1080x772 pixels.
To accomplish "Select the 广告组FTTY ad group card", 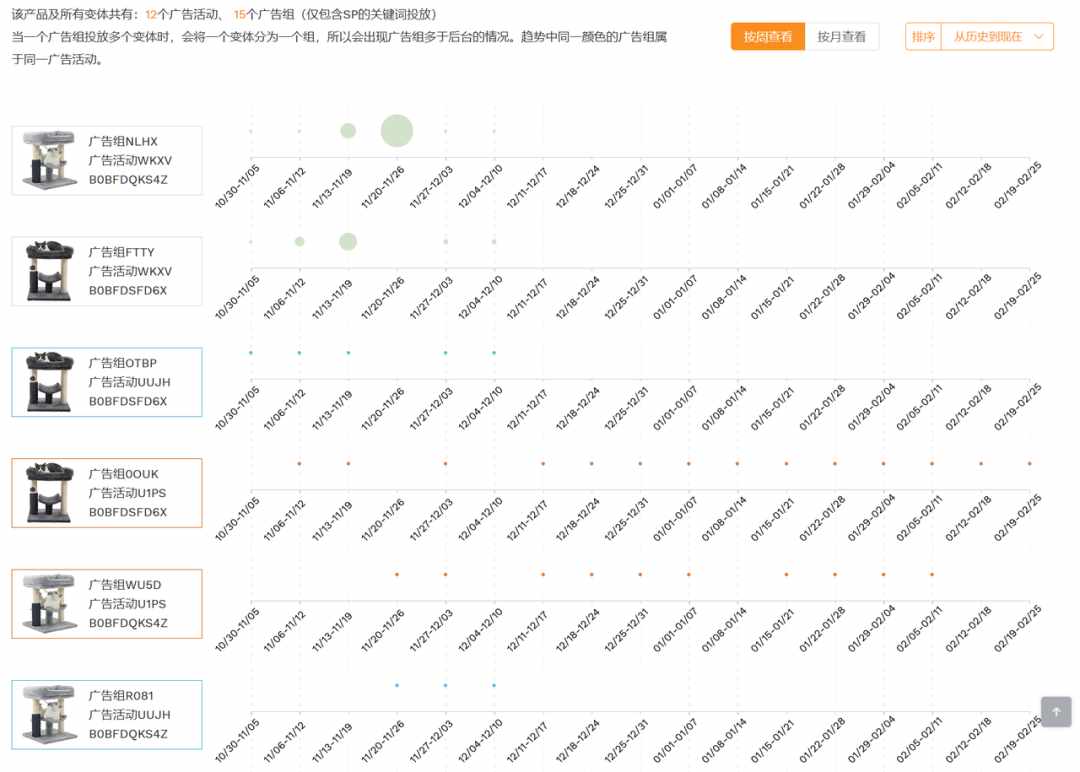I will 107,271.
